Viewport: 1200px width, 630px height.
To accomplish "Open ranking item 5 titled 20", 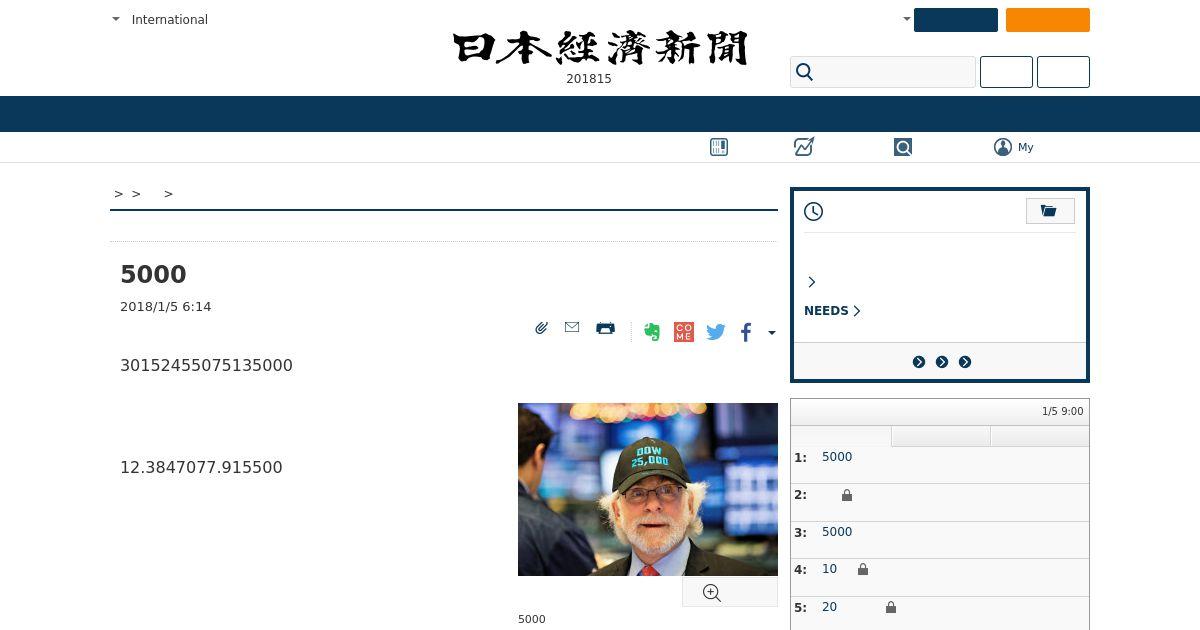I will click(x=830, y=607).
